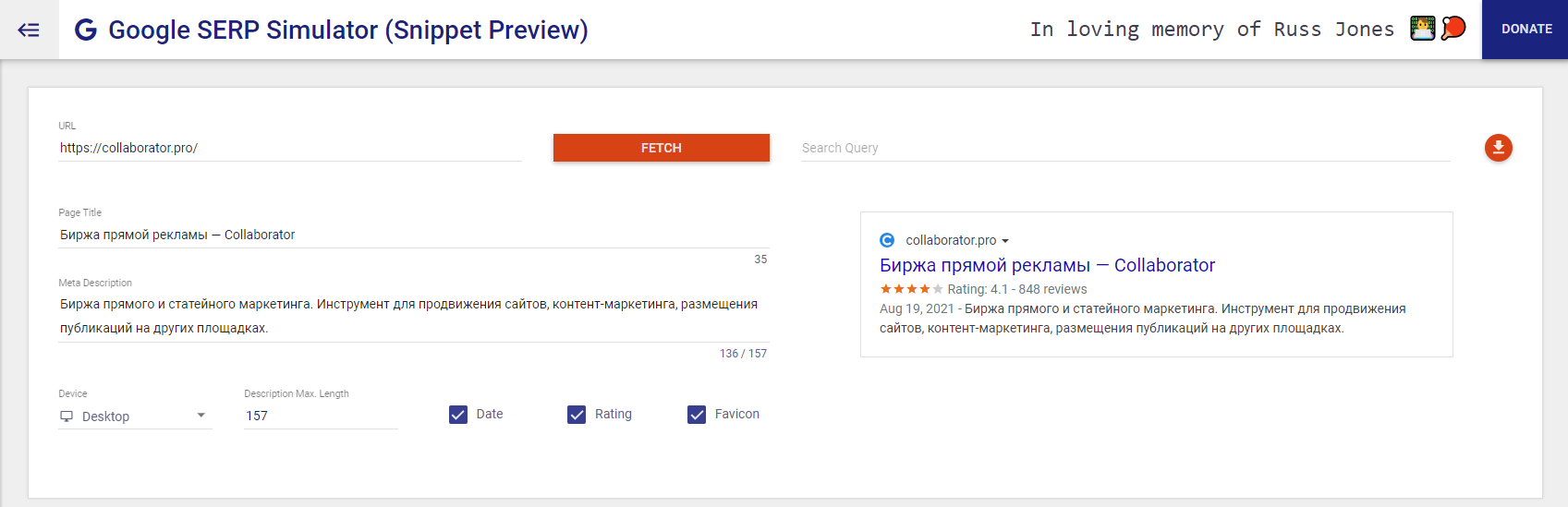Click the back menu arrow icon
Screen dimensions: 1568x507
click(29, 30)
